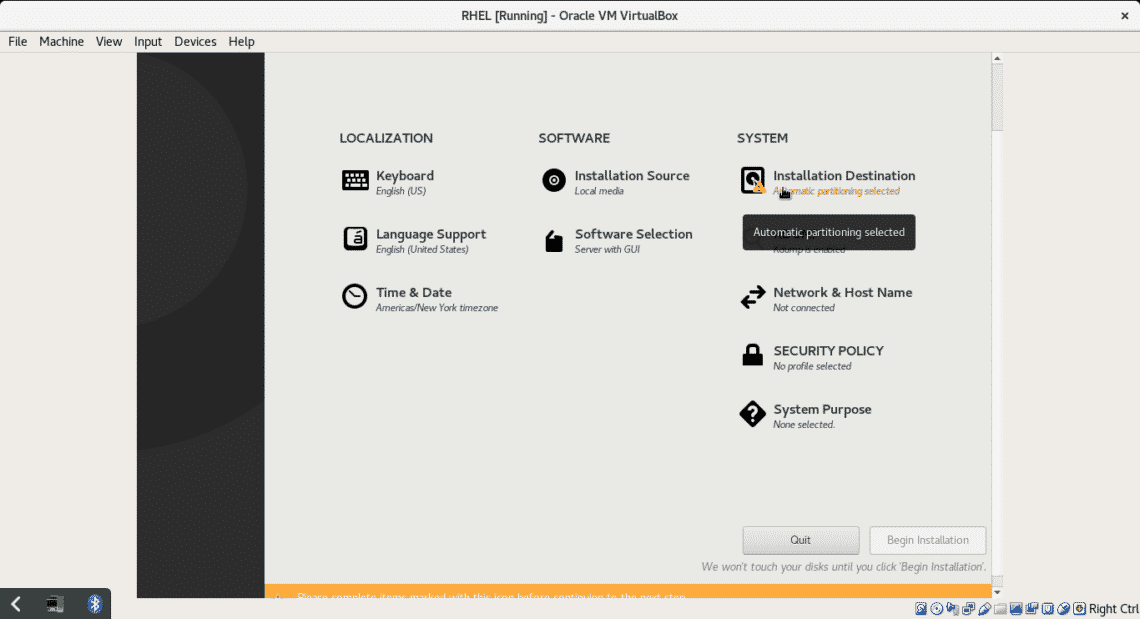This screenshot has height=619, width=1140.
Task: Open Installation Destination with warning badge
Action: tap(827, 182)
